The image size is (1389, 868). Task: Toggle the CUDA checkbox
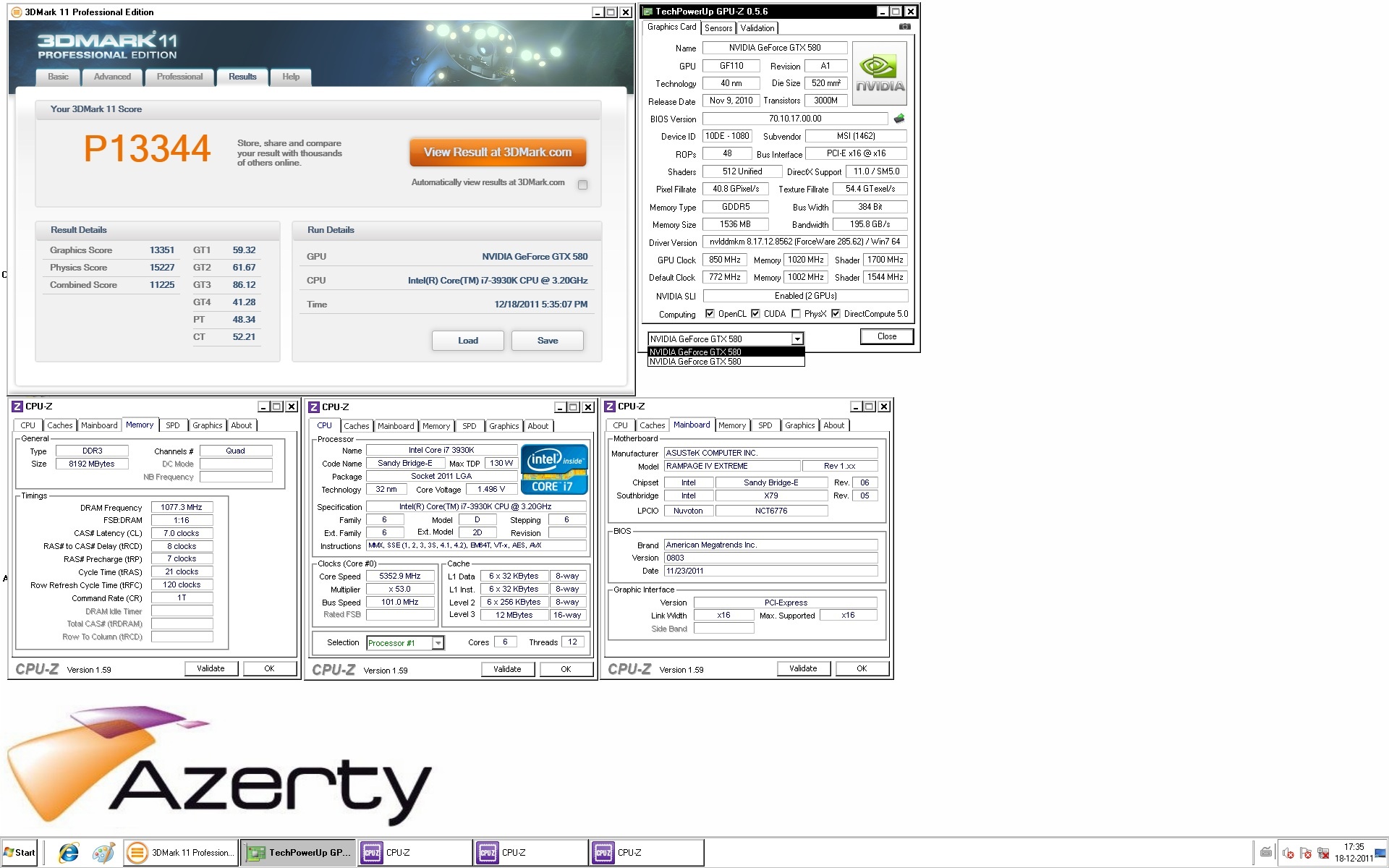755,314
